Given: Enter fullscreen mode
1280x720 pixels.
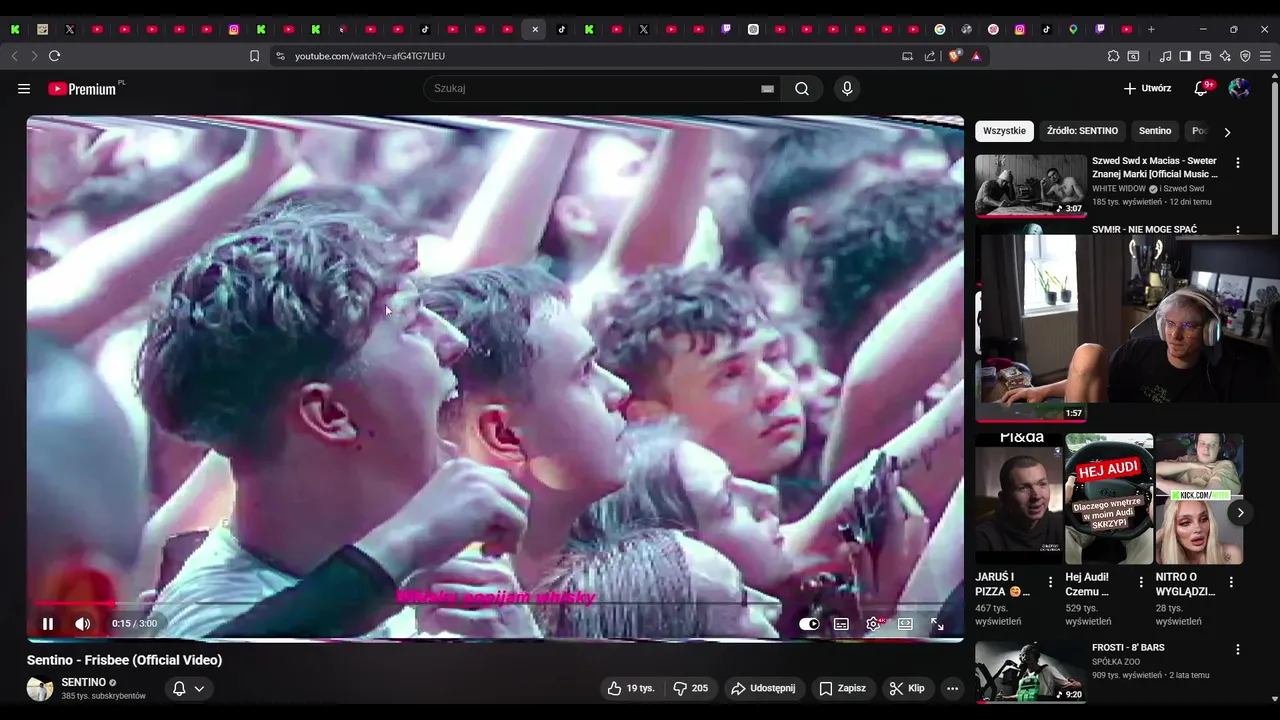Looking at the screenshot, I should coord(937,623).
